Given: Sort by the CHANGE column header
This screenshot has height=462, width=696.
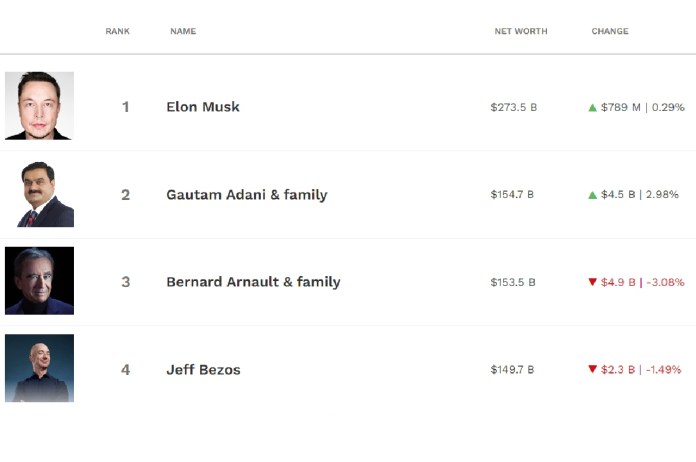Looking at the screenshot, I should coord(610,31).
